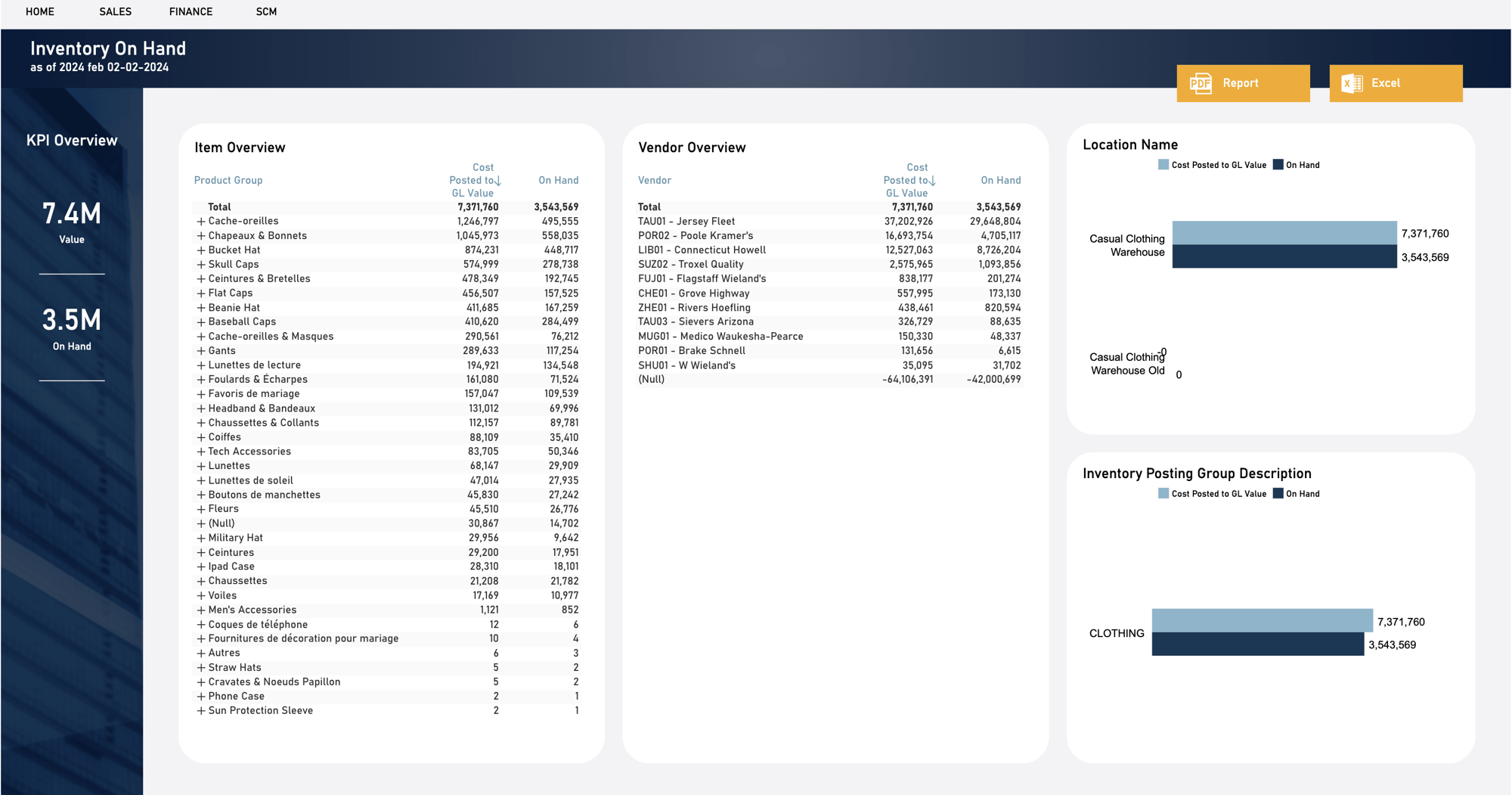Screen dimensions: 1512x795
Task: Go to the SALES tab
Action: click(115, 12)
